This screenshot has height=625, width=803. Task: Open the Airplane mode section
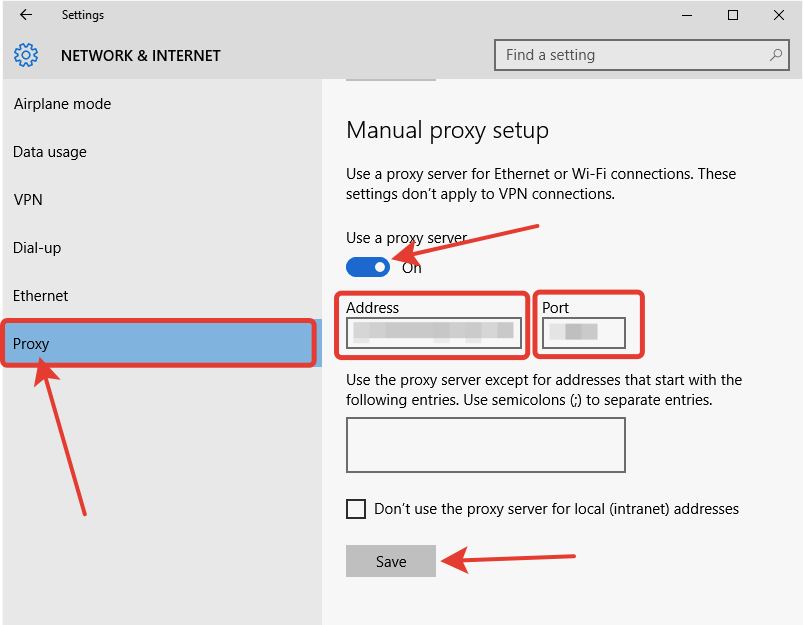point(62,104)
